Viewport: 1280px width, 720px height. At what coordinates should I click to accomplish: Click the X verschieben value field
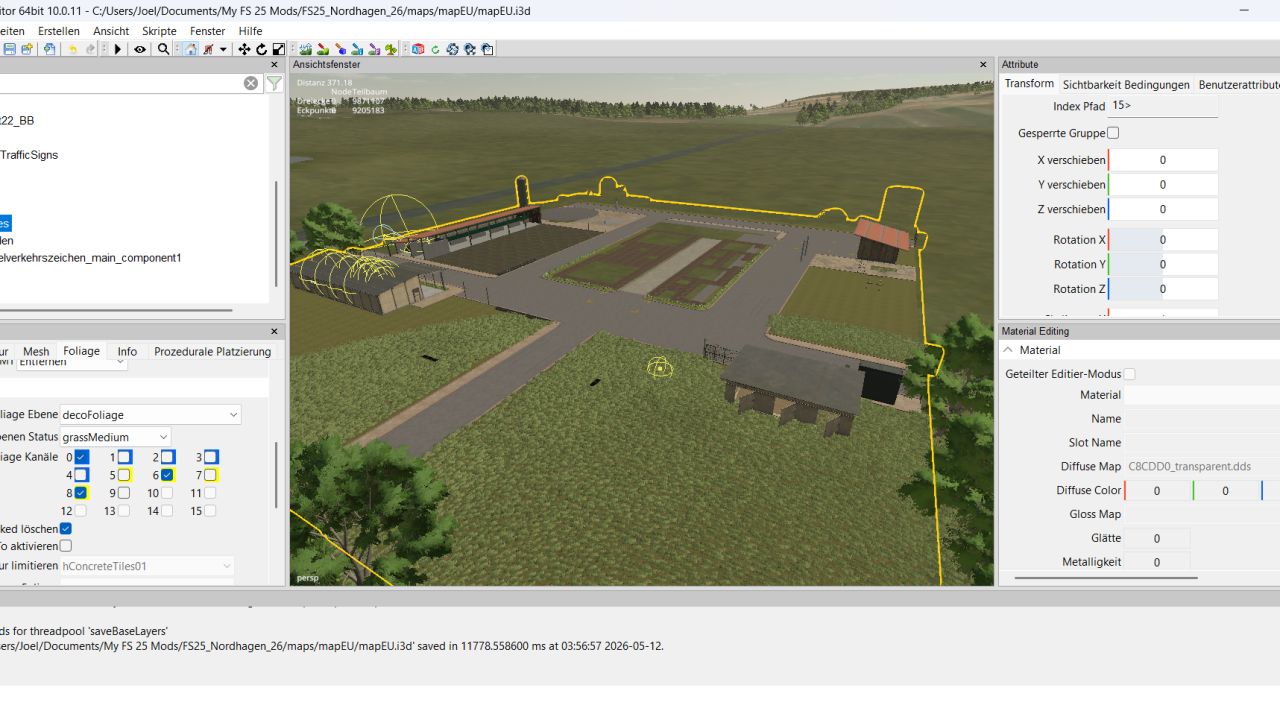point(1163,160)
